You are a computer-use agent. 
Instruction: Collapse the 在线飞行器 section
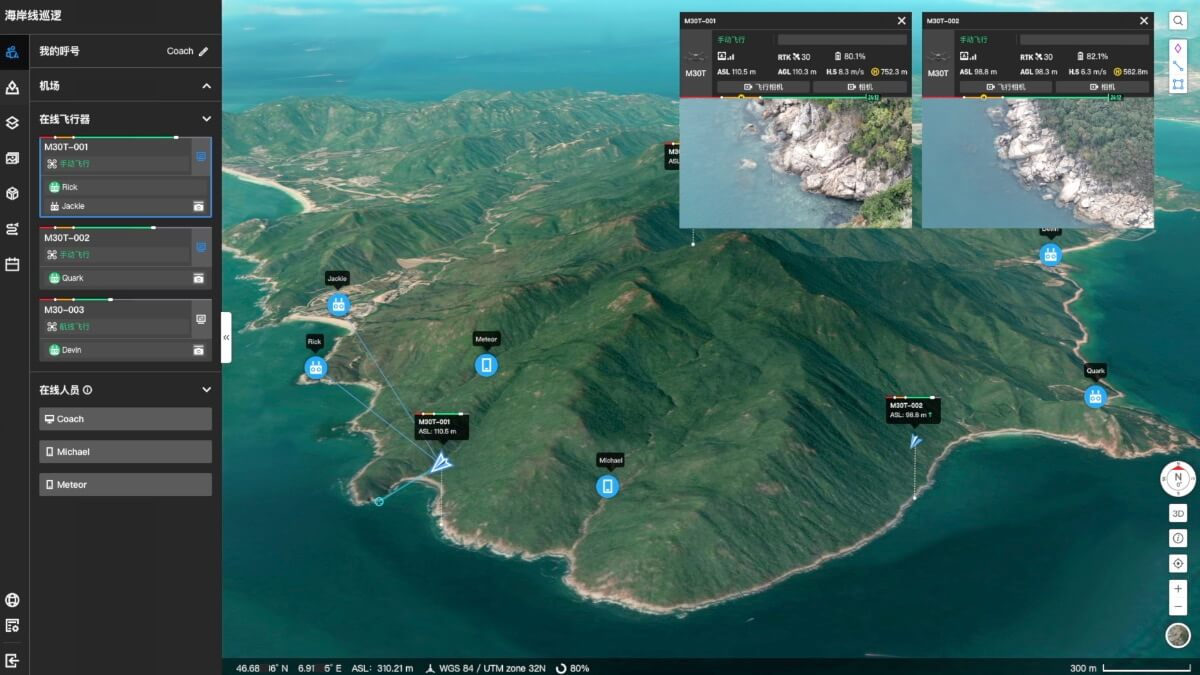coord(207,118)
